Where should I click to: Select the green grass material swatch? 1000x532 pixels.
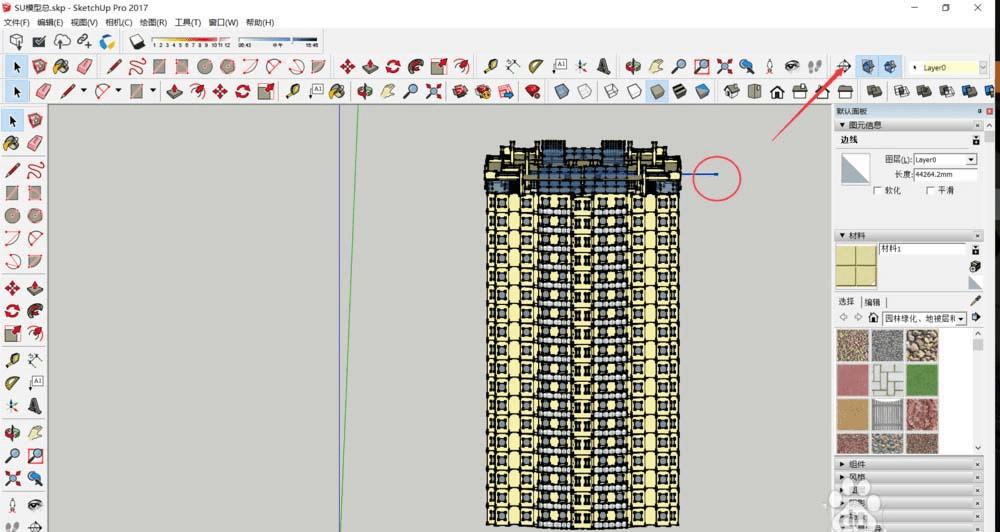tap(922, 380)
